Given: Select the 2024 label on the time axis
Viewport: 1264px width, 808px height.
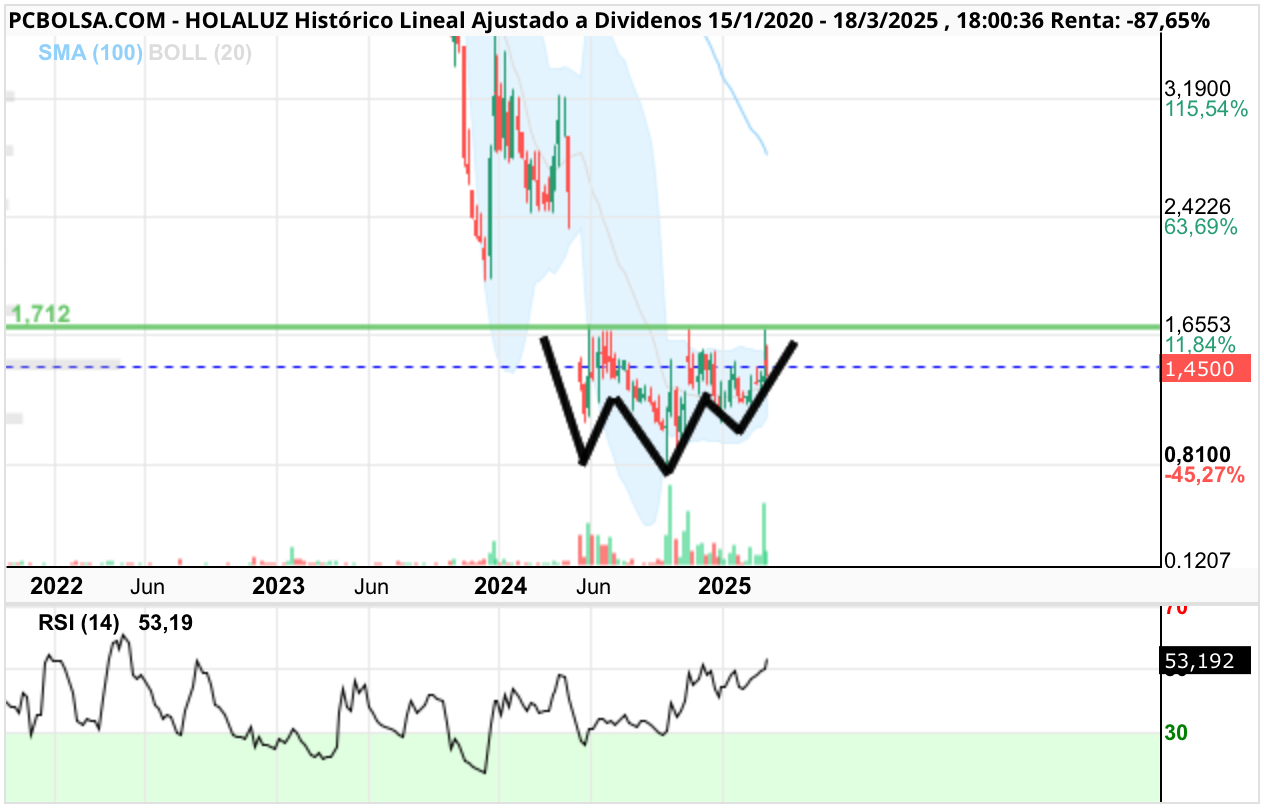Looking at the screenshot, I should [x=501, y=585].
